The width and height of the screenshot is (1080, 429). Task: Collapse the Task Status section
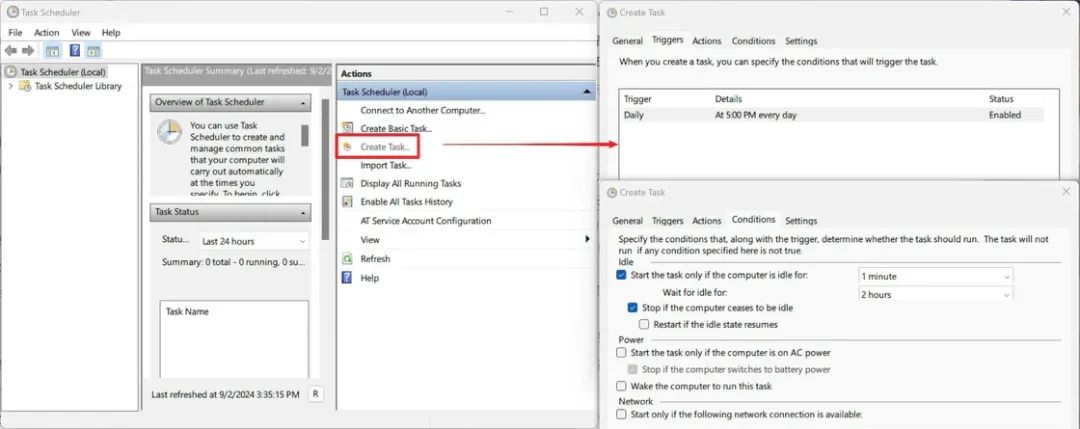[302, 212]
